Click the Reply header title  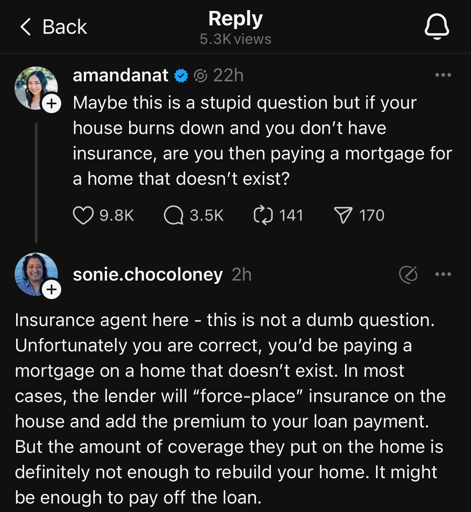click(236, 19)
